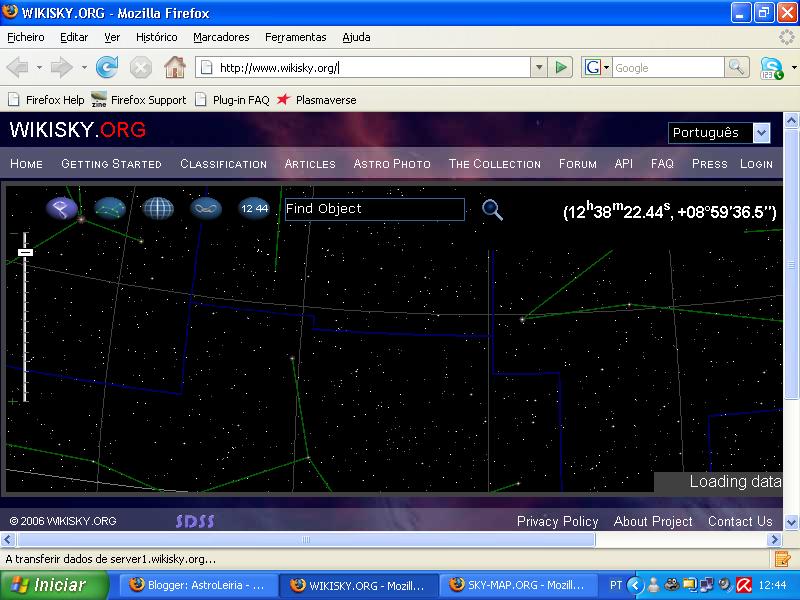Reload the page with the refresh icon
The width and height of the screenshot is (800, 600).
pos(107,67)
